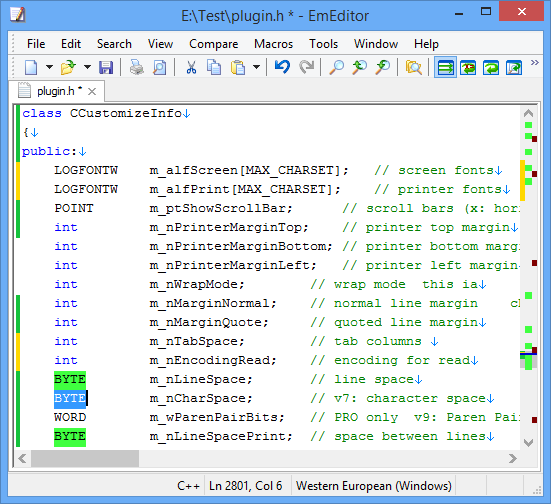
Task: Click the New file icon
Action: (31, 67)
